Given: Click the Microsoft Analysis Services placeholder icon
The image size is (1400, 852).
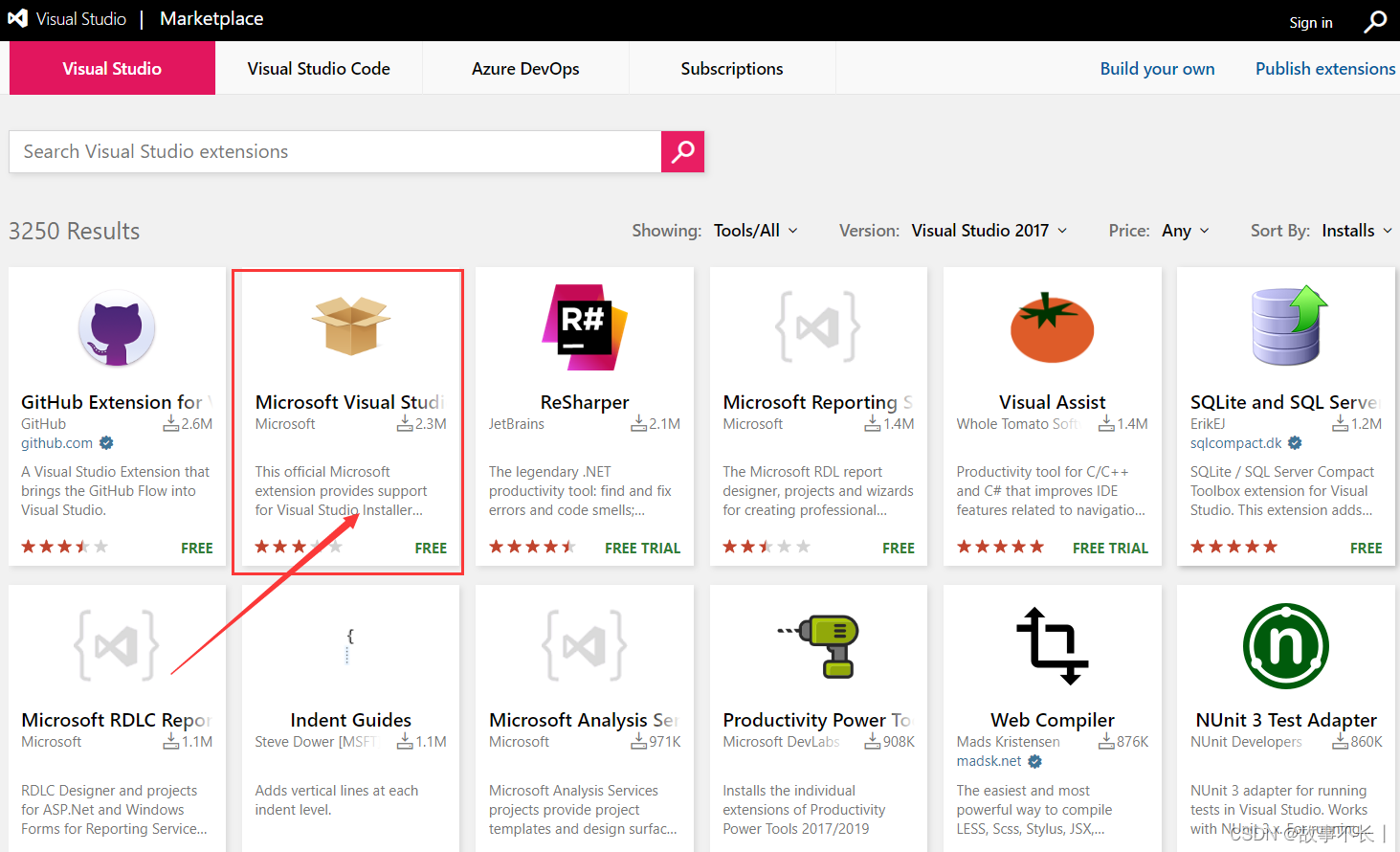Looking at the screenshot, I should point(585,645).
